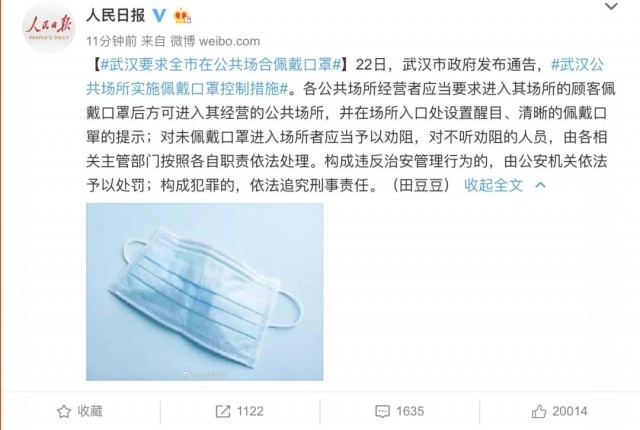Click the blue verified V badge
The height and width of the screenshot is (430, 640).
[159, 16]
